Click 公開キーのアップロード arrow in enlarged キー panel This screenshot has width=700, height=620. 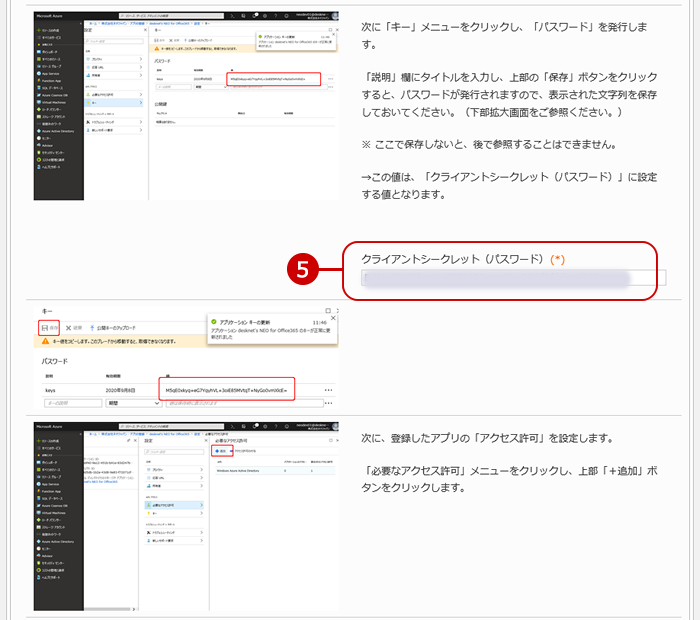click(92, 328)
